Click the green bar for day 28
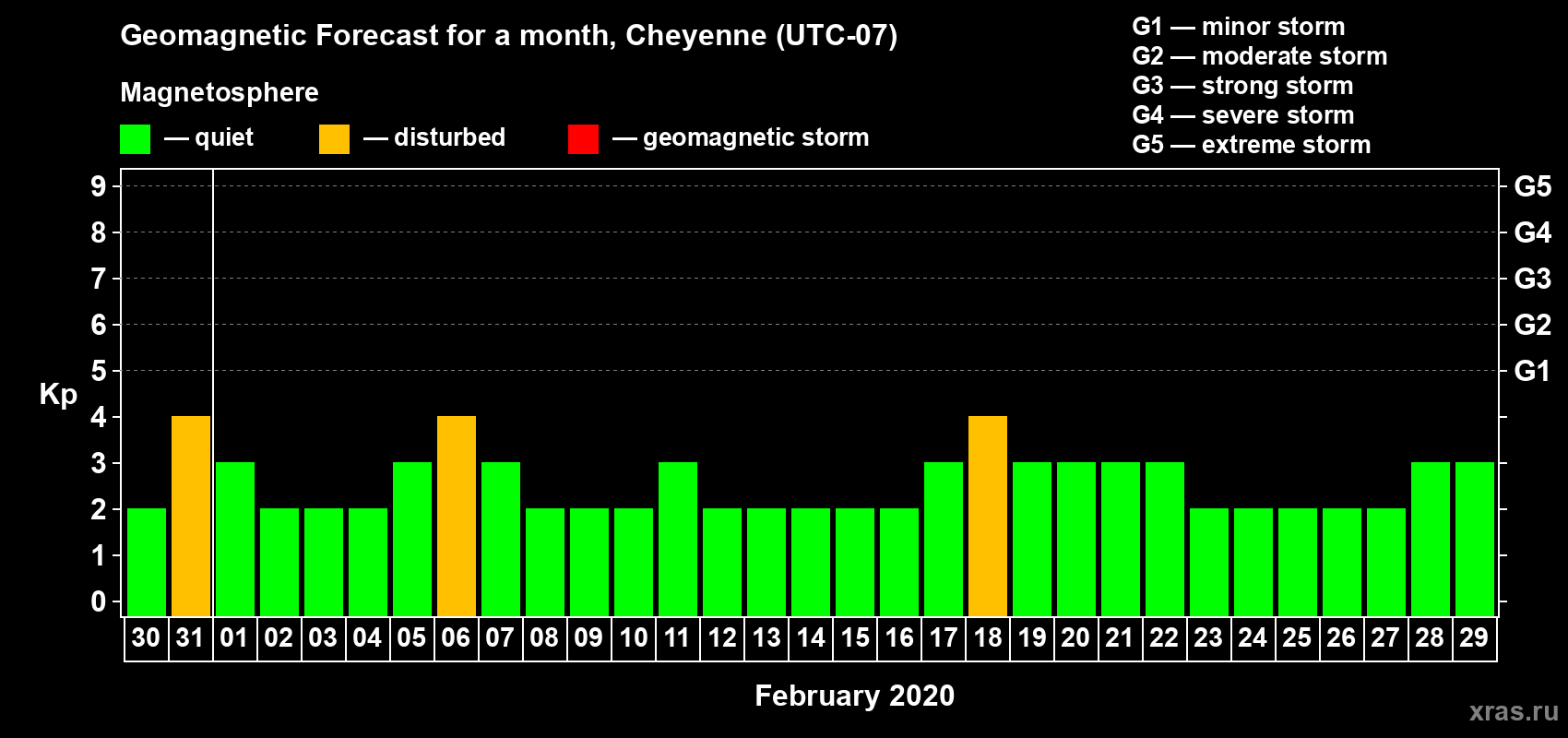 (1431, 540)
